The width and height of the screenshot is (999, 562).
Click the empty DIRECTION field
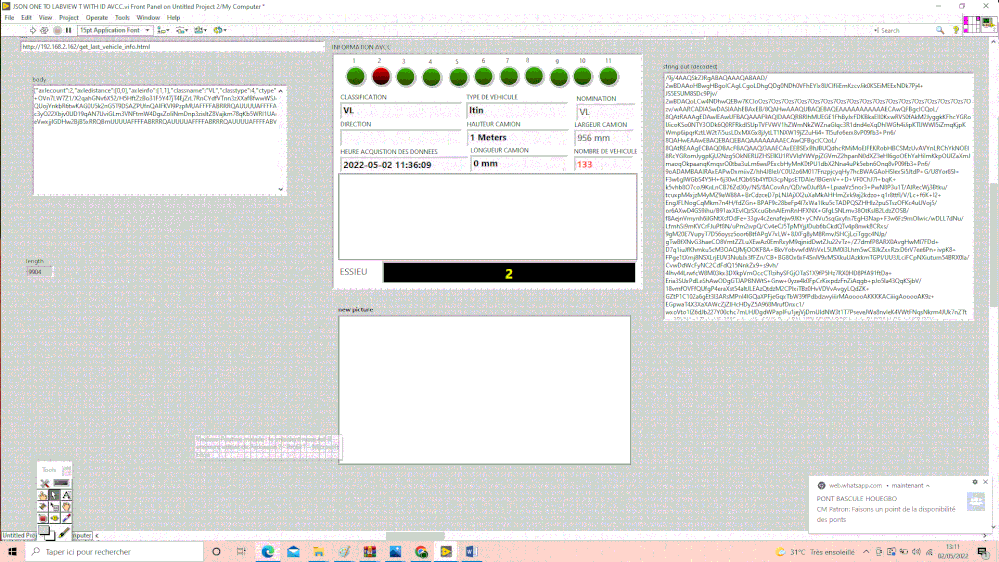pyautogui.click(x=400, y=137)
